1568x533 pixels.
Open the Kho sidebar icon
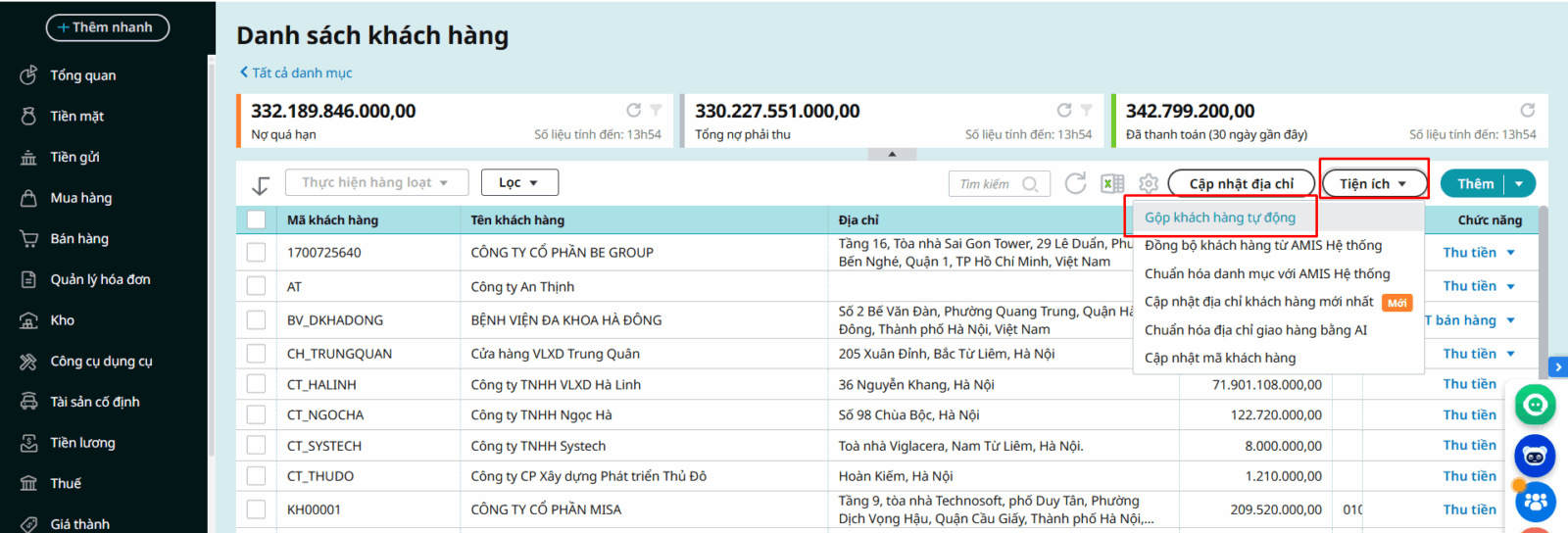click(x=29, y=320)
